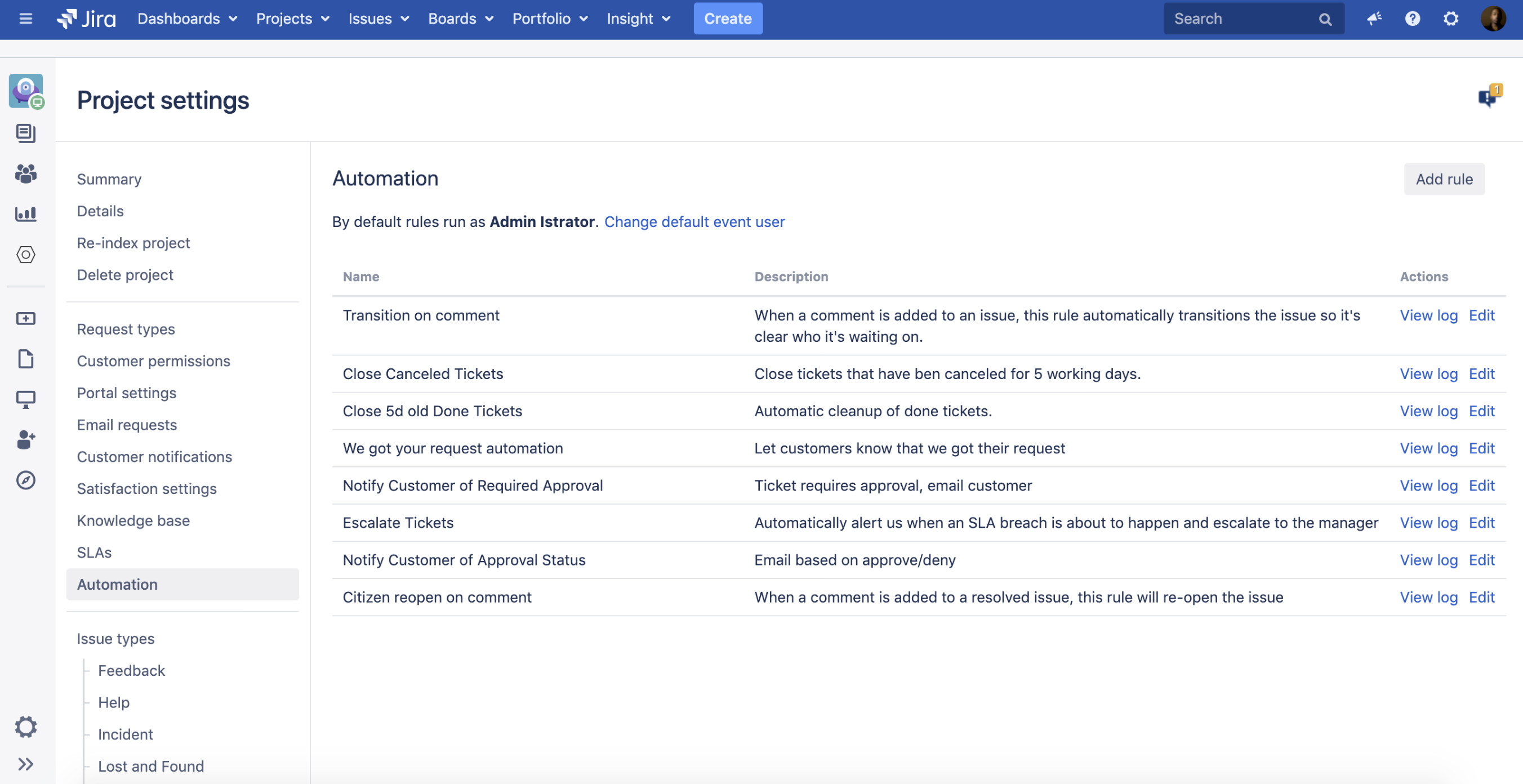Click Change default event user link
Screen dimensions: 1523x784
pyautogui.click(x=694, y=221)
